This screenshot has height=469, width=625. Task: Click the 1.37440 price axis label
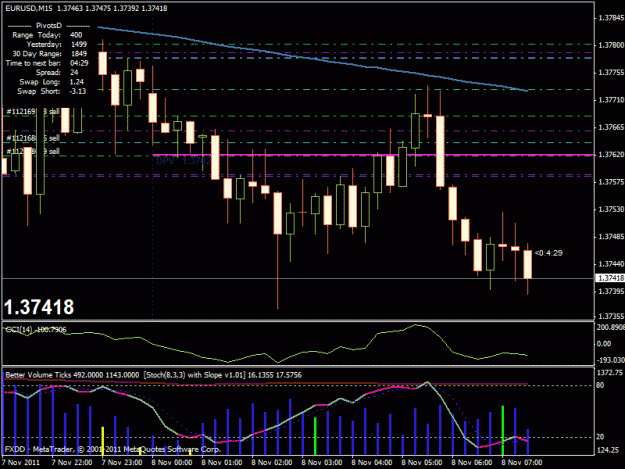pos(611,264)
